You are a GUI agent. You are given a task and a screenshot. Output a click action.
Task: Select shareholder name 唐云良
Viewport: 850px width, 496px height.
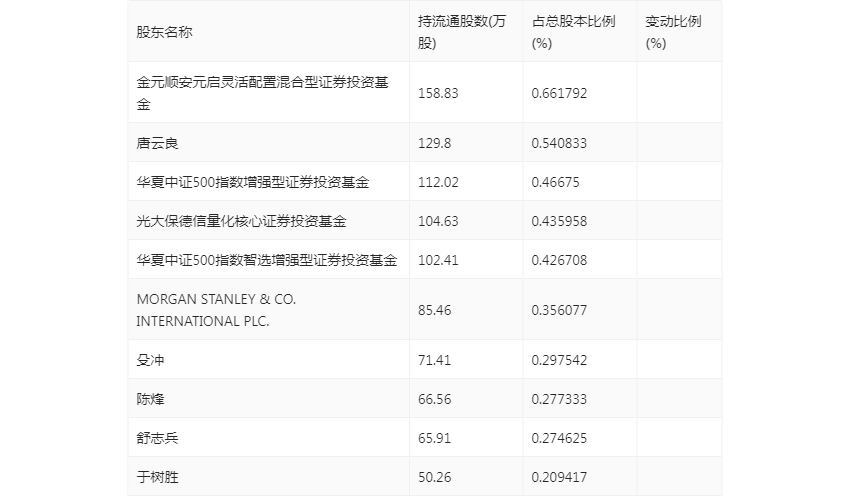pyautogui.click(x=157, y=143)
